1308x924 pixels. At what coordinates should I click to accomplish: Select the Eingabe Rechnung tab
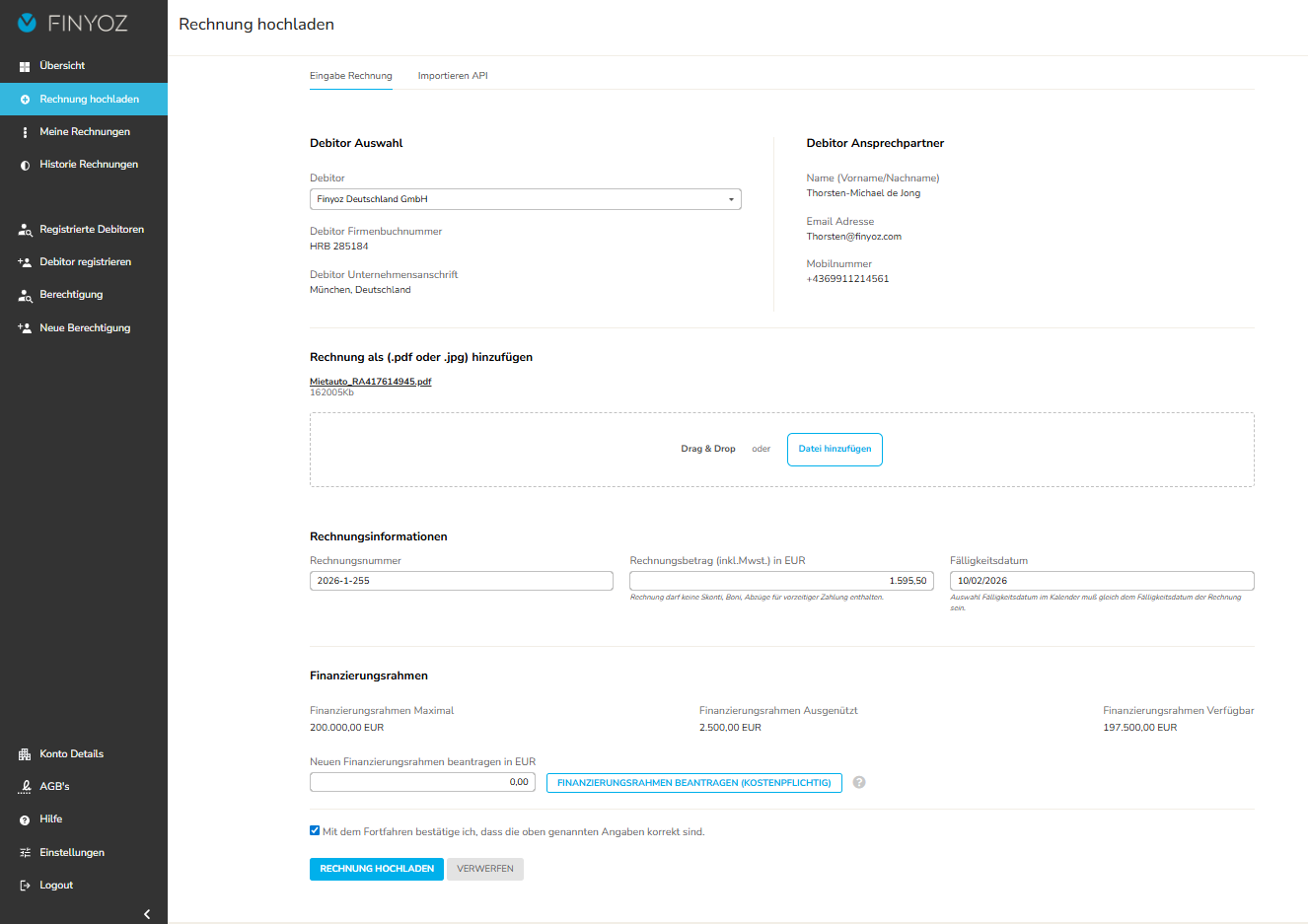pos(350,76)
